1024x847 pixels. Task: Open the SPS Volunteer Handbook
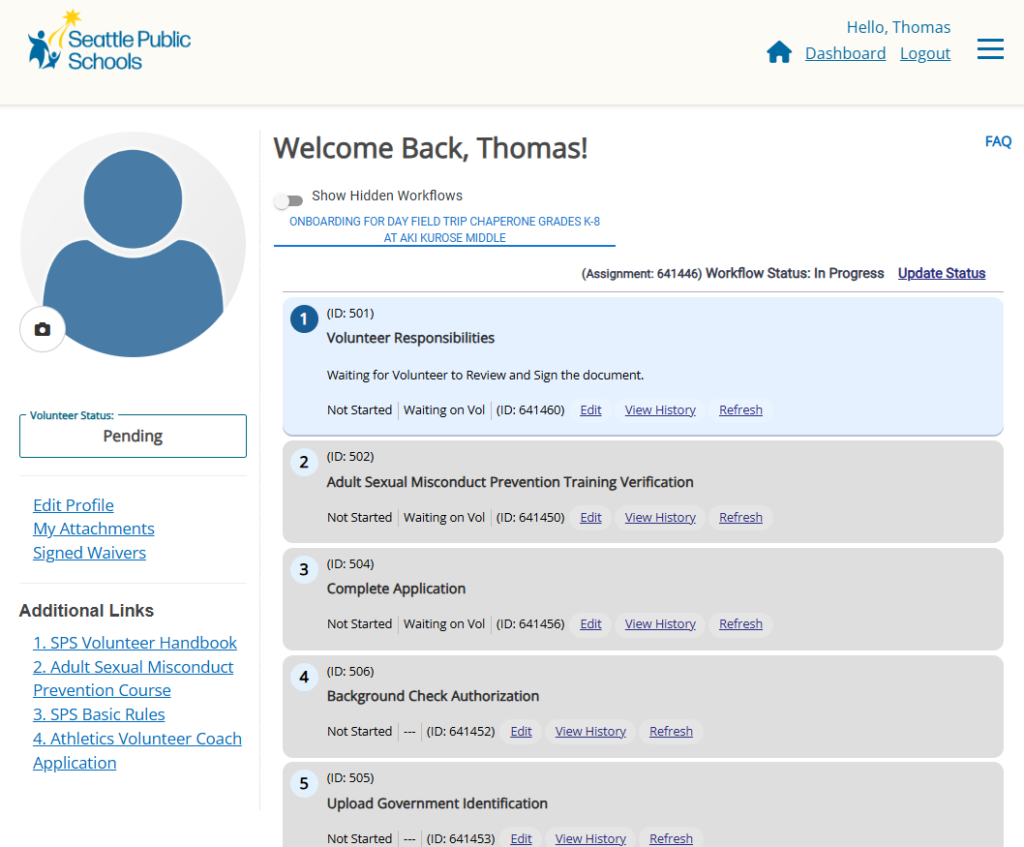point(135,643)
